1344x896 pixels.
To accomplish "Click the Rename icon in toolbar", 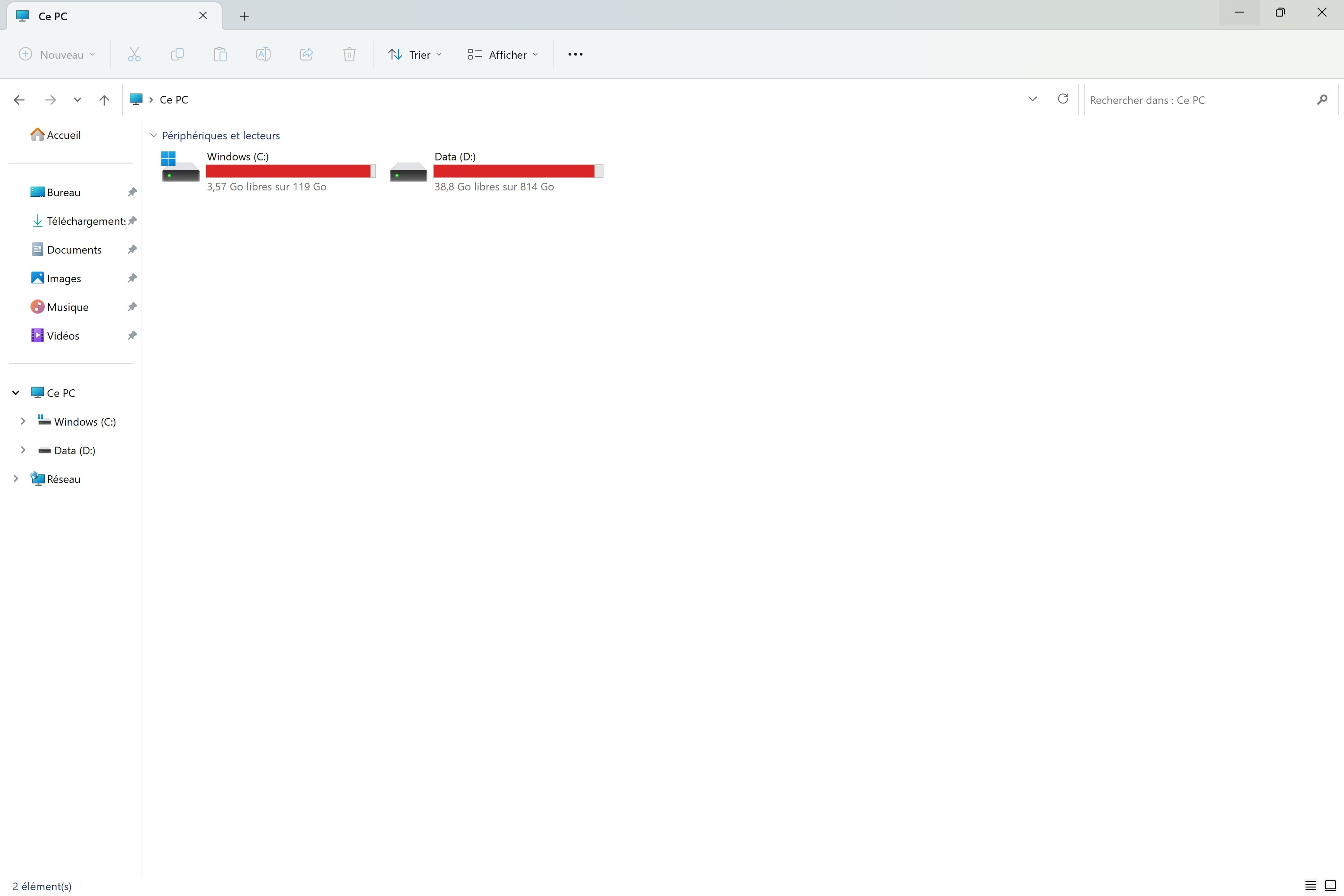I will [x=263, y=54].
